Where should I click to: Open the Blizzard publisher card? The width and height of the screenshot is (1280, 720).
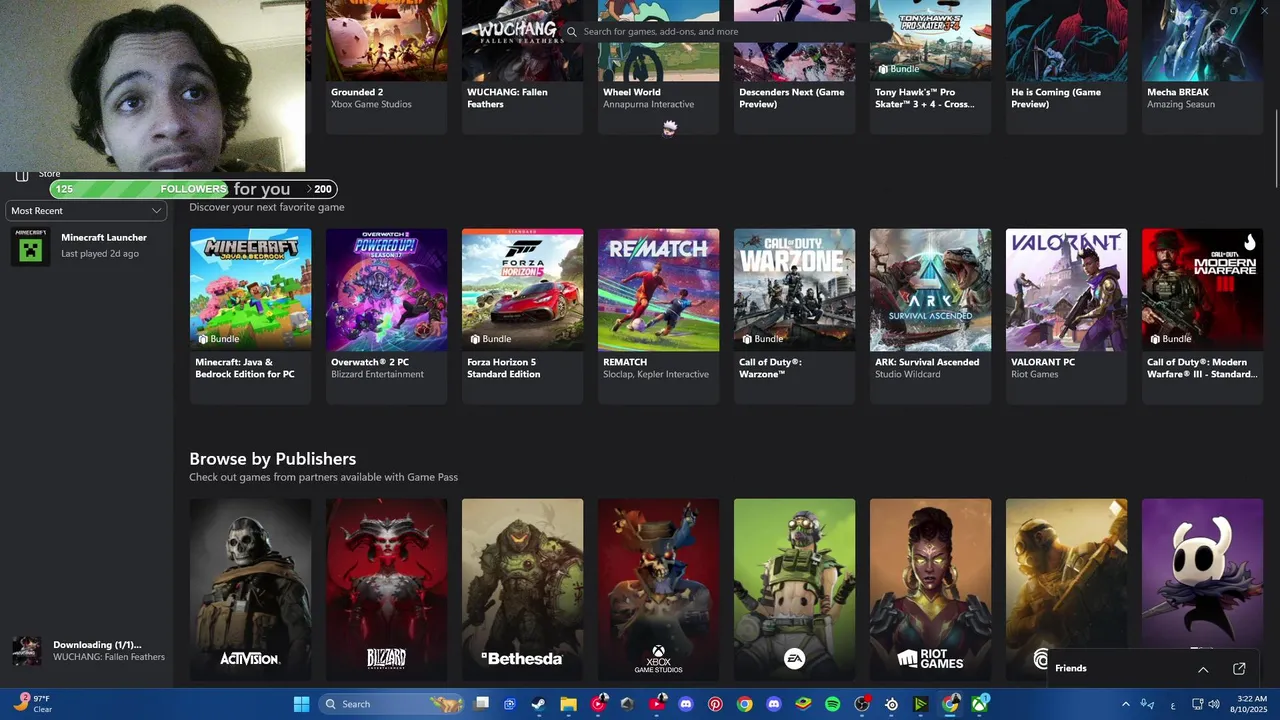point(386,590)
